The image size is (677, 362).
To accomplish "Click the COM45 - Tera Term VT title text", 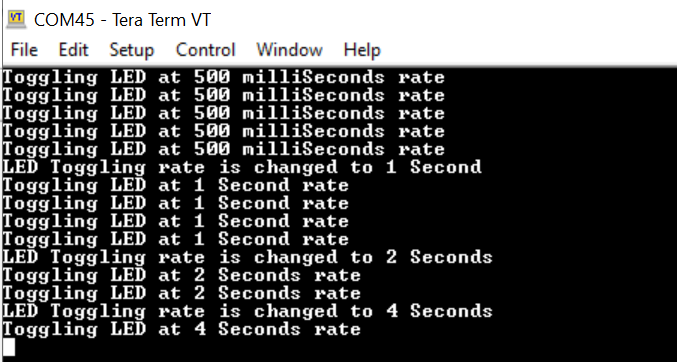I will [122, 20].
